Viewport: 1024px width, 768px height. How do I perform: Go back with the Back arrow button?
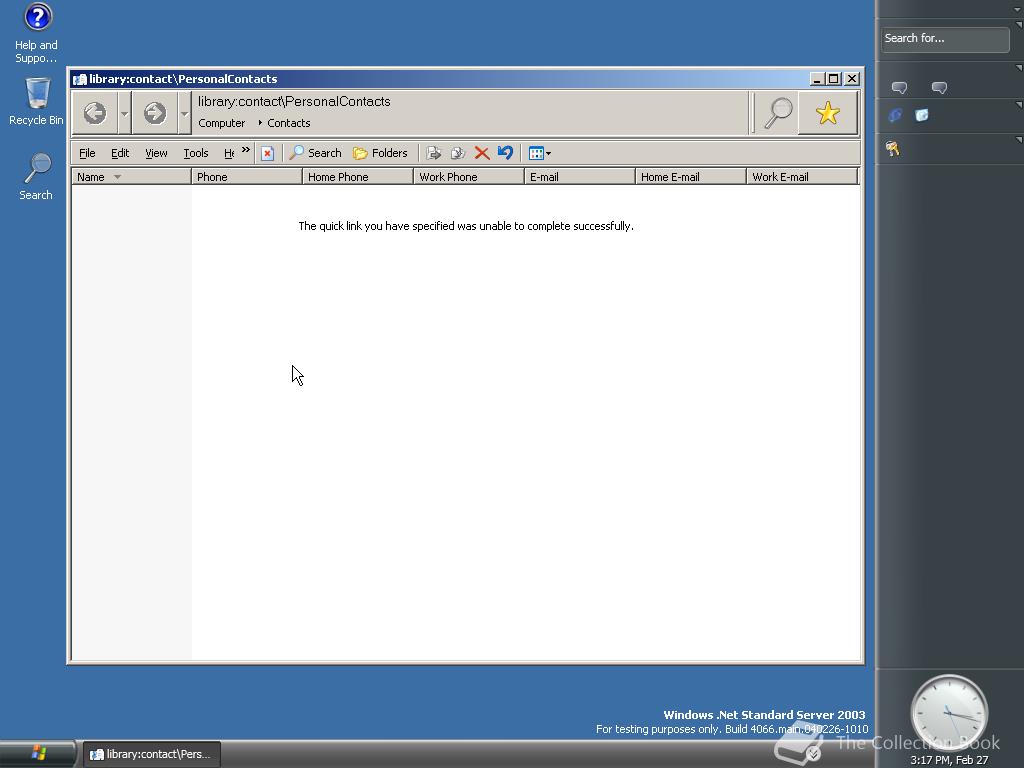pyautogui.click(x=95, y=113)
